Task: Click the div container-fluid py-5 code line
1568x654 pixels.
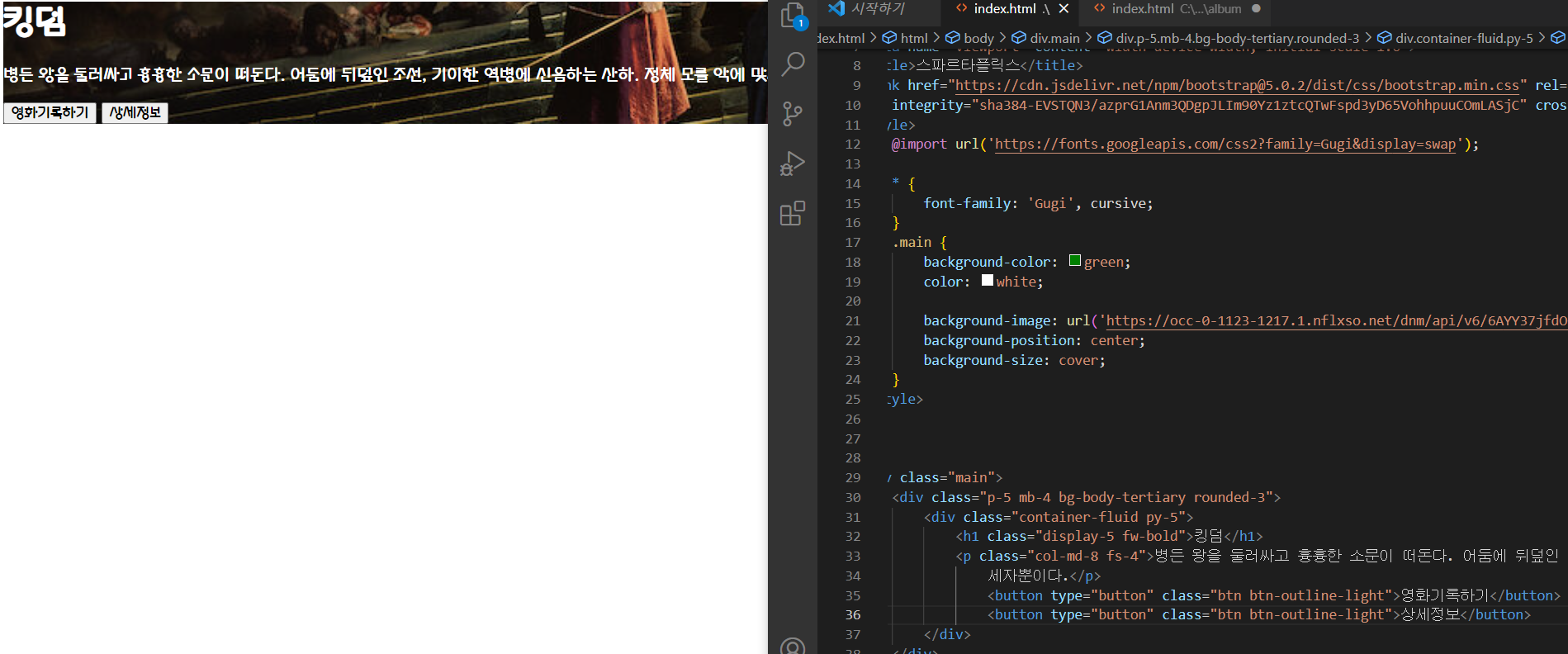Action: (1059, 517)
